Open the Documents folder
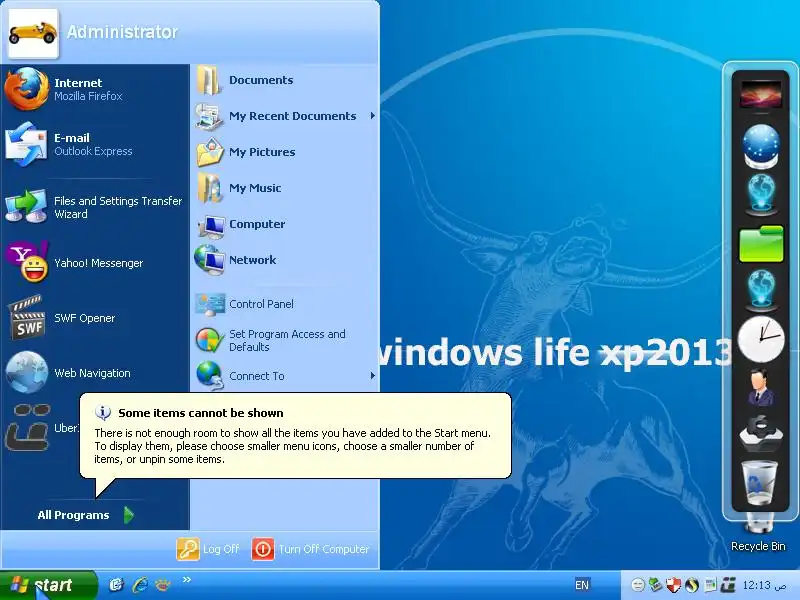 (285, 80)
